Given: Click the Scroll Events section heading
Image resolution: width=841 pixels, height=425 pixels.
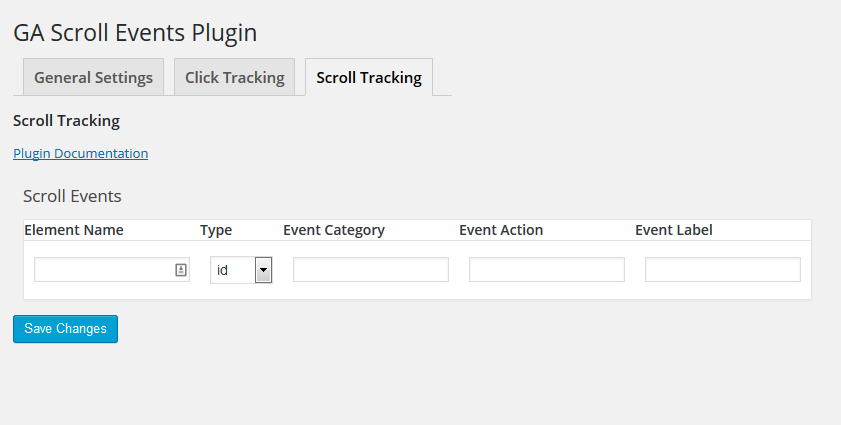Looking at the screenshot, I should pyautogui.click(x=72, y=196).
